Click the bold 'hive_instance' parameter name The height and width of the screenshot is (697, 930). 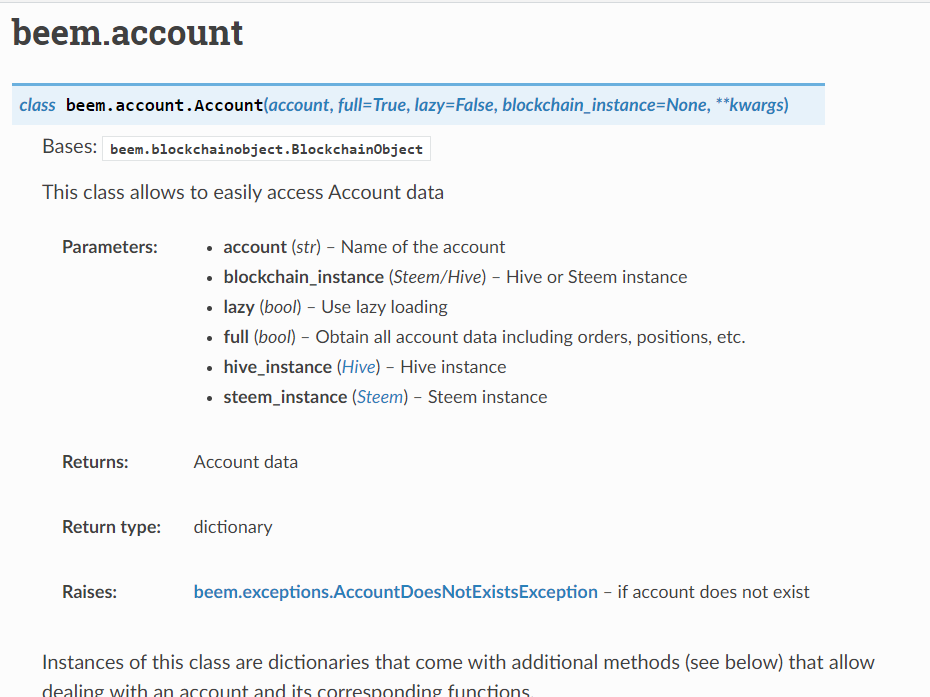278,367
